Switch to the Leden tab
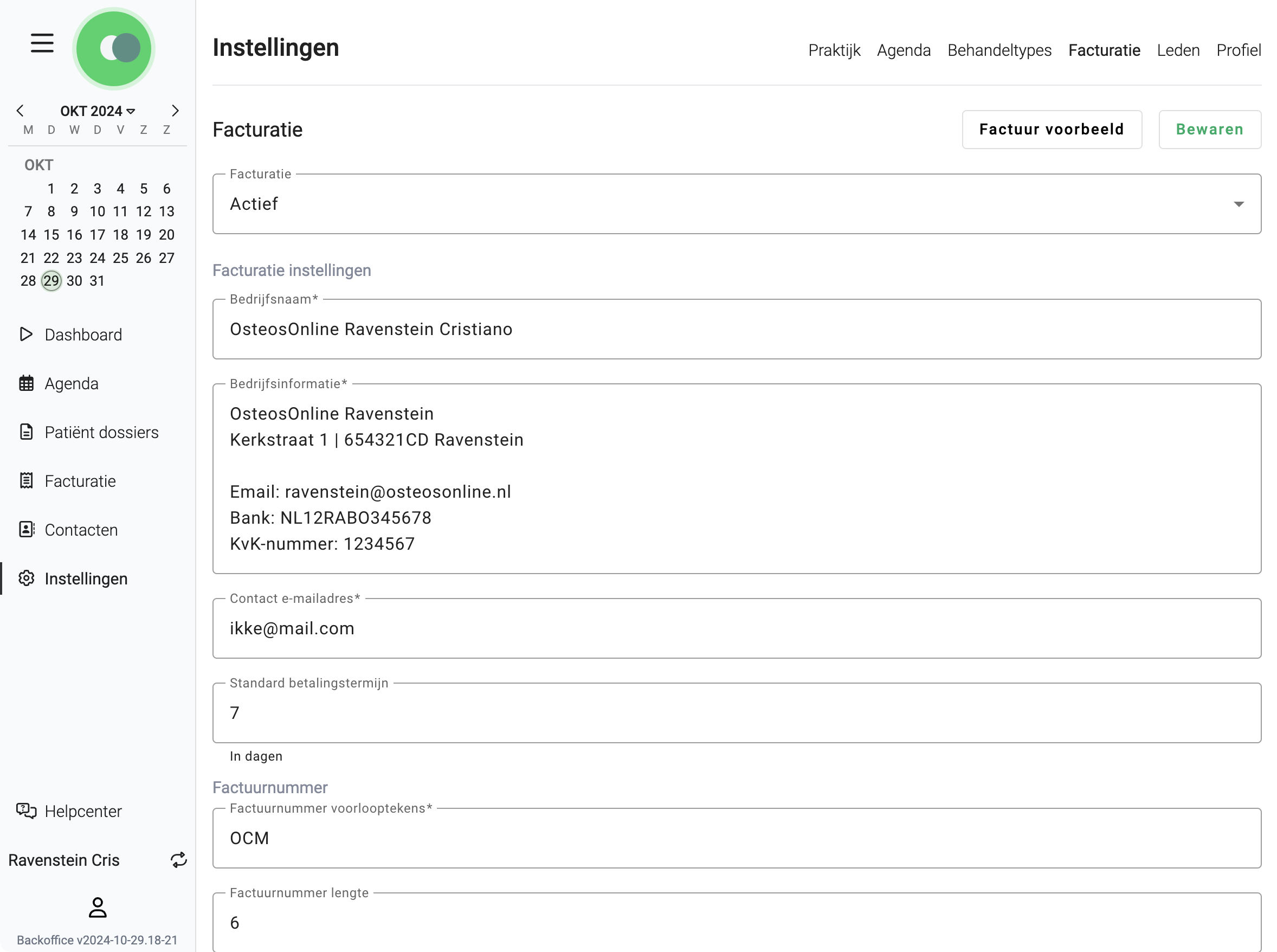Screen dimensions: 1277x952 click(1178, 50)
